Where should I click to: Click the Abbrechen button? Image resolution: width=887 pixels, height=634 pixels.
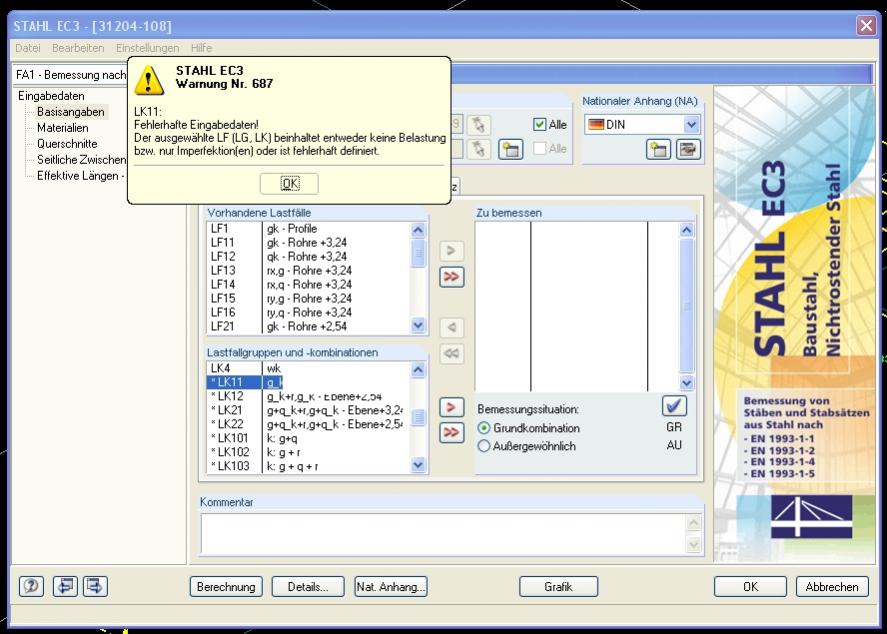coord(832,586)
